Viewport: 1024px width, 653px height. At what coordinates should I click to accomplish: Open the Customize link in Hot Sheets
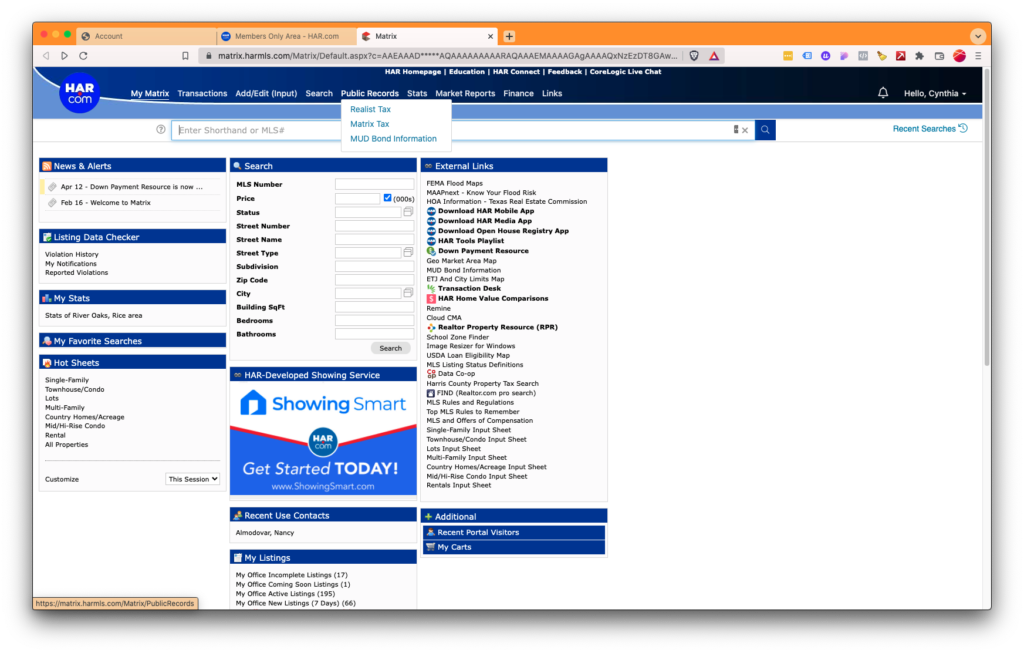62,479
